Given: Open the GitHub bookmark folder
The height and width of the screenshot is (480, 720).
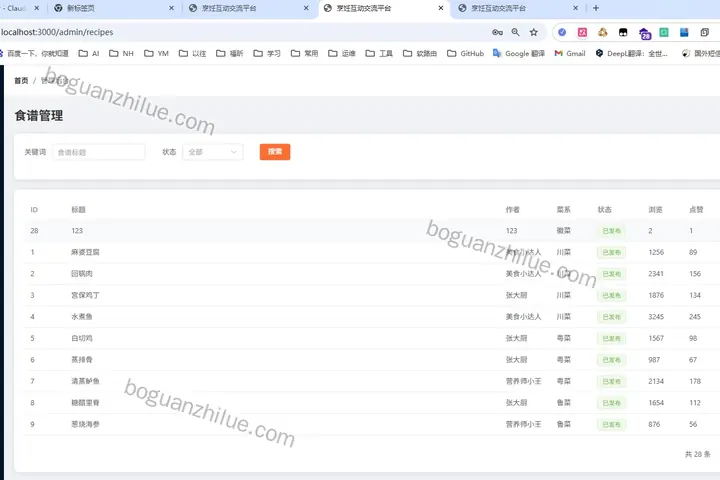Looking at the screenshot, I should pyautogui.click(x=465, y=53).
